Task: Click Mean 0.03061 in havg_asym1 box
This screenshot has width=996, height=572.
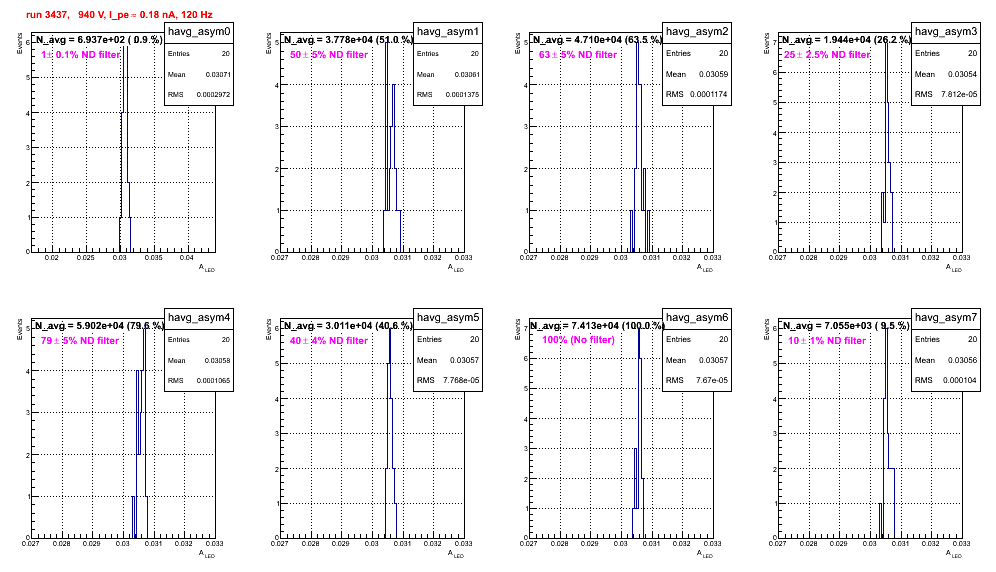Action: pyautogui.click(x=448, y=74)
